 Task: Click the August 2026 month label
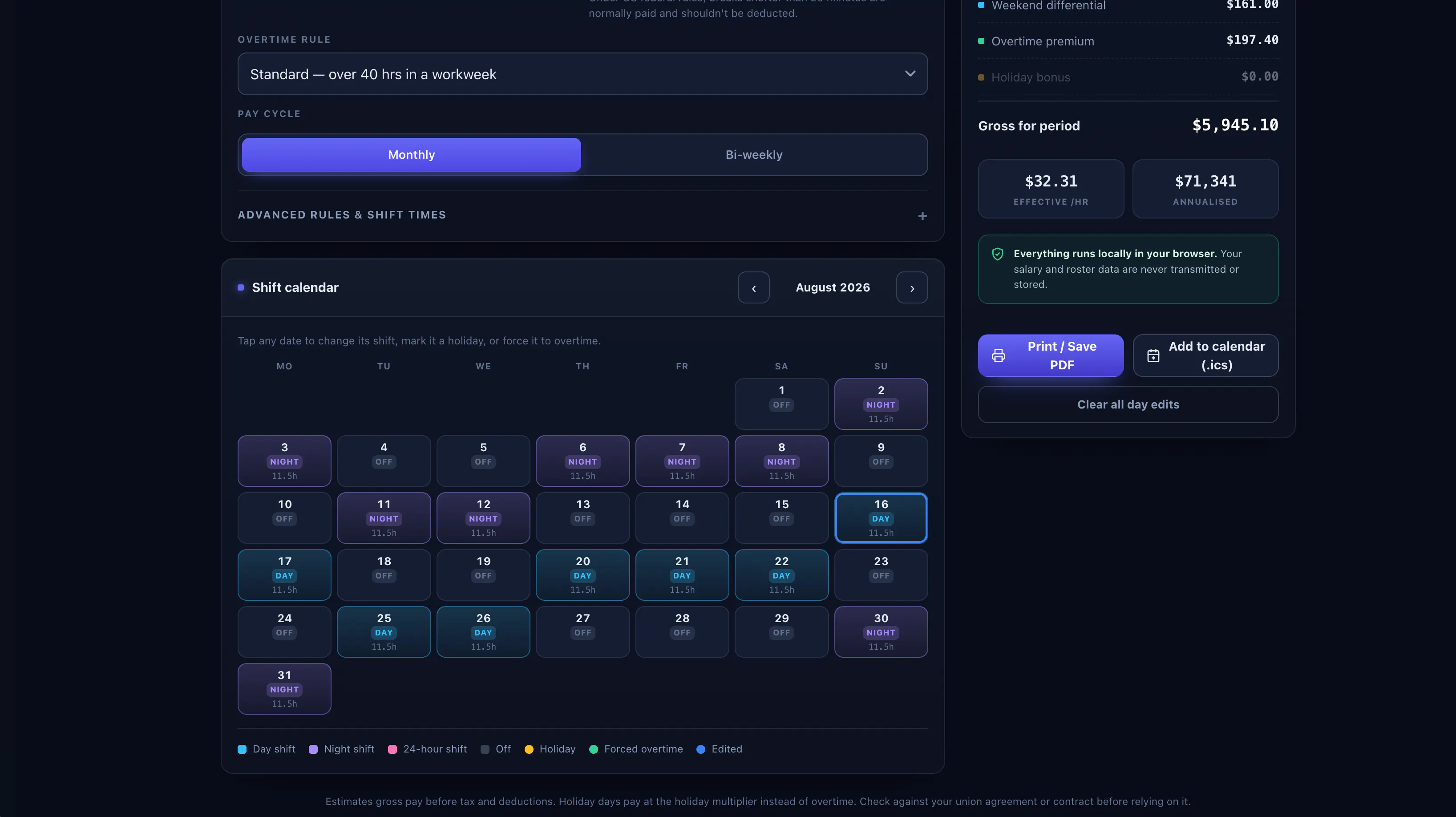833,288
